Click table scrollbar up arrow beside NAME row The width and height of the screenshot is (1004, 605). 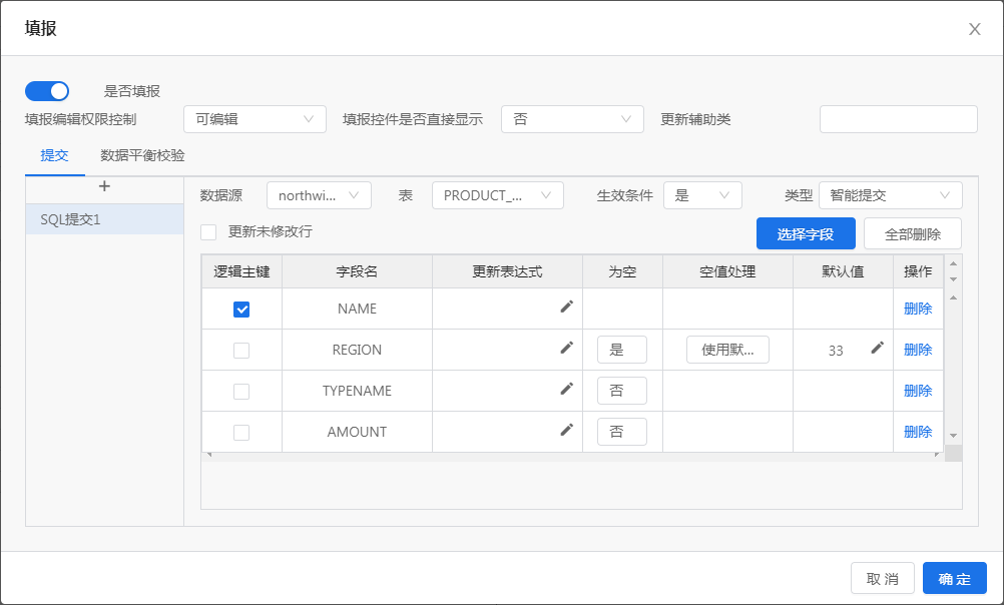pos(953,298)
